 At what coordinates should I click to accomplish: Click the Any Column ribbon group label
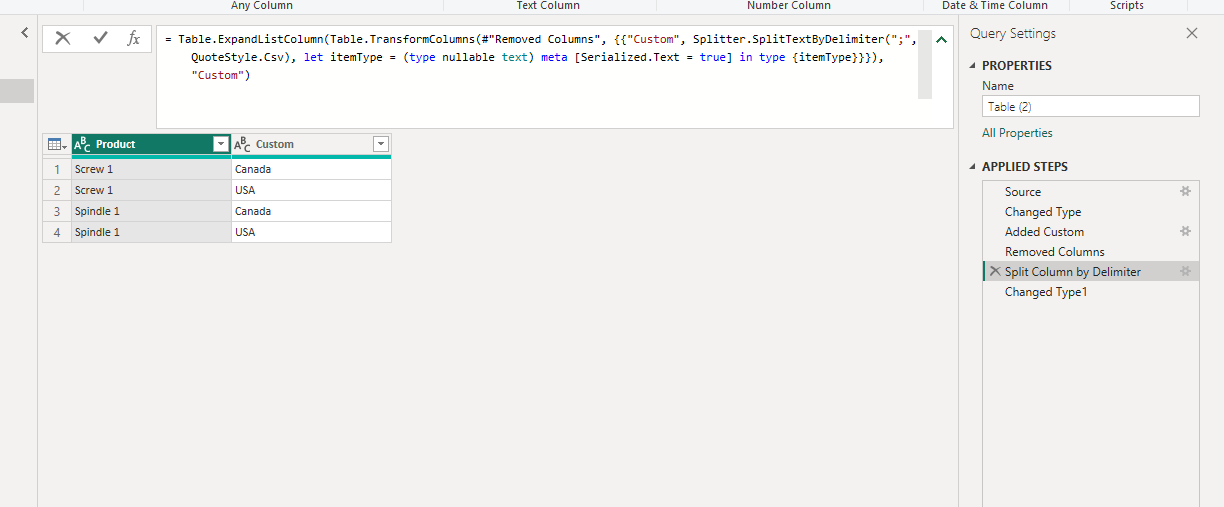262,6
